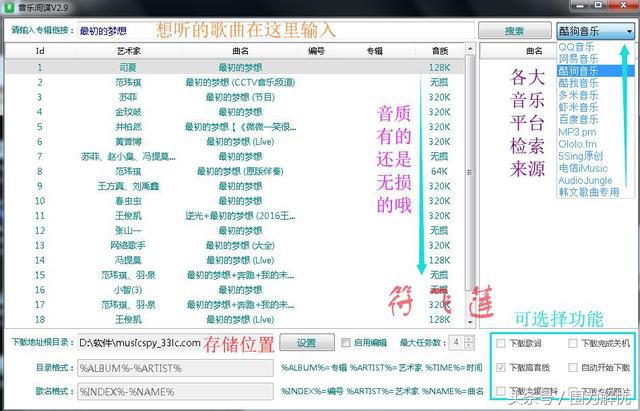Image resolution: width=640 pixels, height=411 pixels.
Task: Click the 下载地址根目录 path input field
Action: [176, 343]
